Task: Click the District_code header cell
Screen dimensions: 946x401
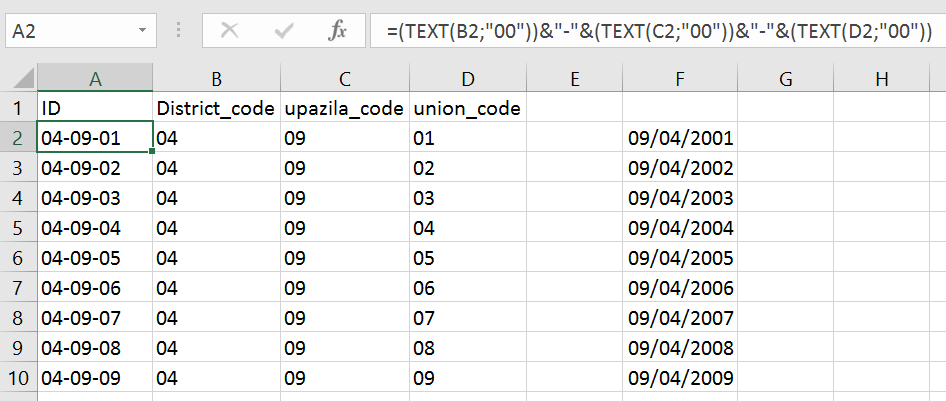Action: click(x=216, y=109)
